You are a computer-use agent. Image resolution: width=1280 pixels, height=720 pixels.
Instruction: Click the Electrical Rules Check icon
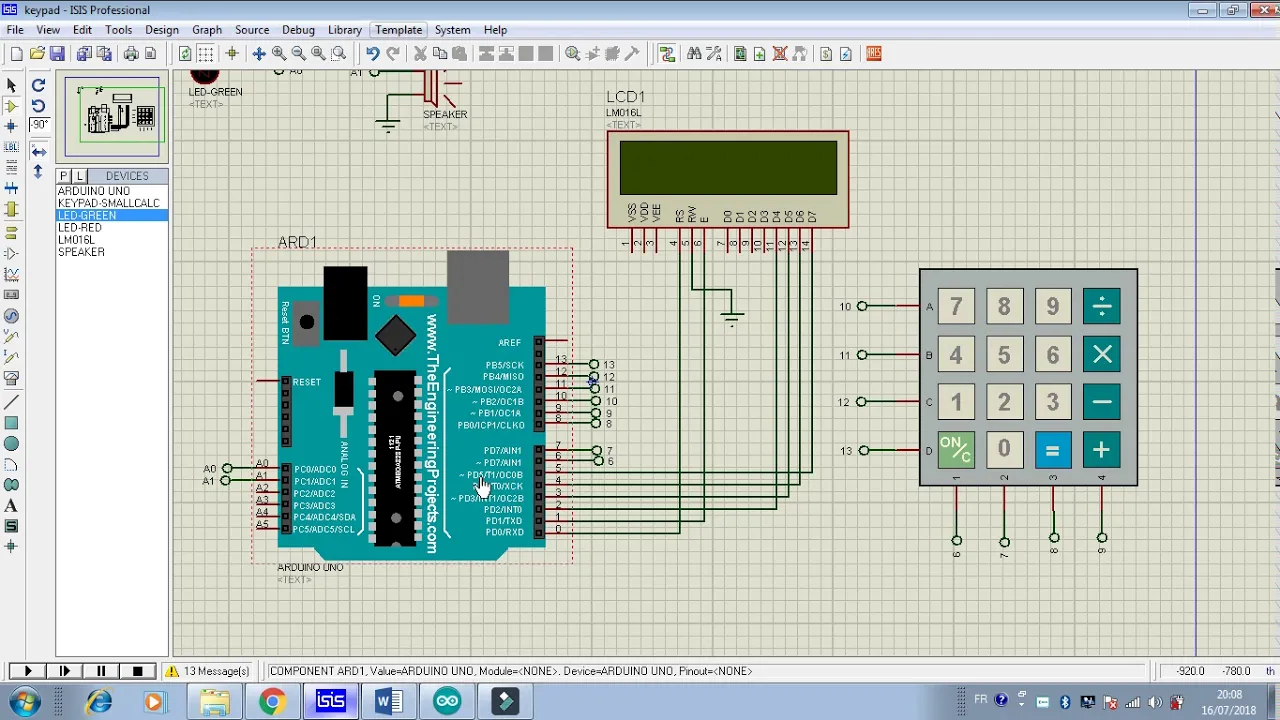point(846,54)
